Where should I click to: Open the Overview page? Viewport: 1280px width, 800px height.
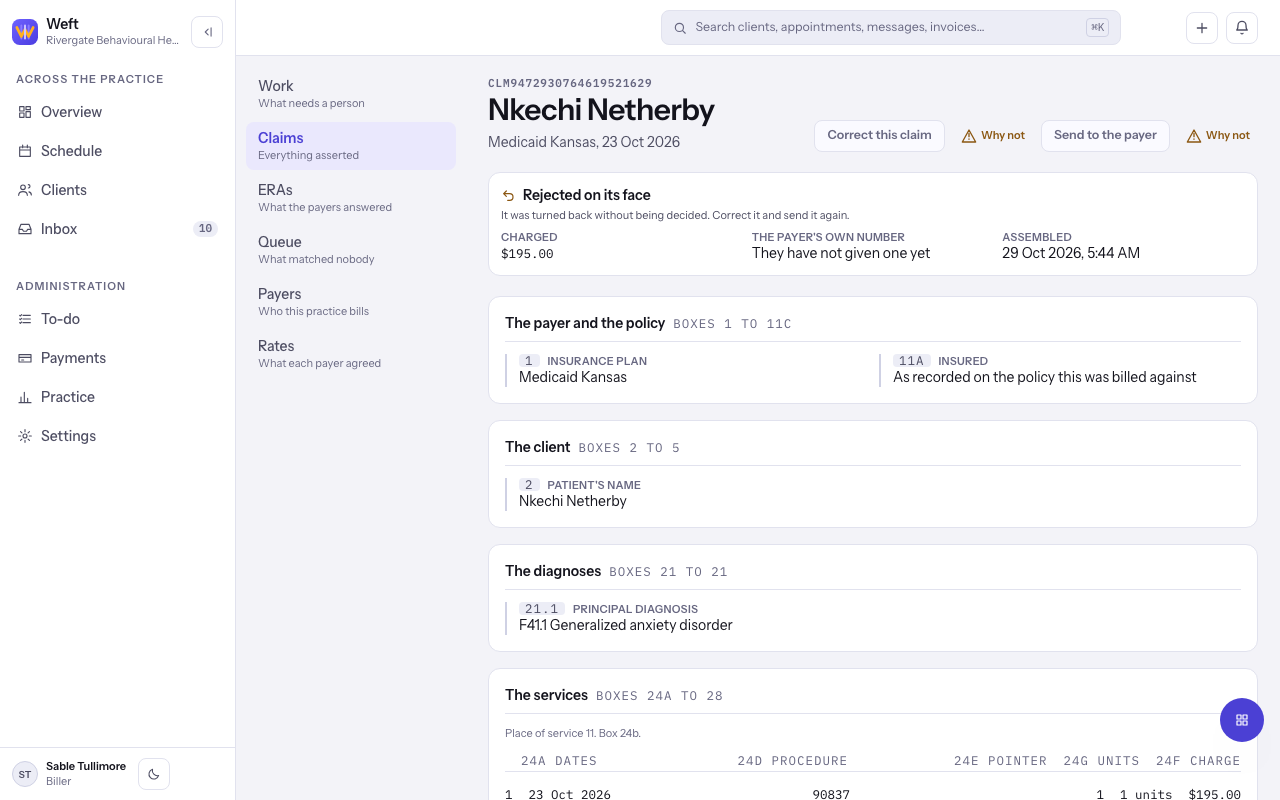[x=117, y=112]
